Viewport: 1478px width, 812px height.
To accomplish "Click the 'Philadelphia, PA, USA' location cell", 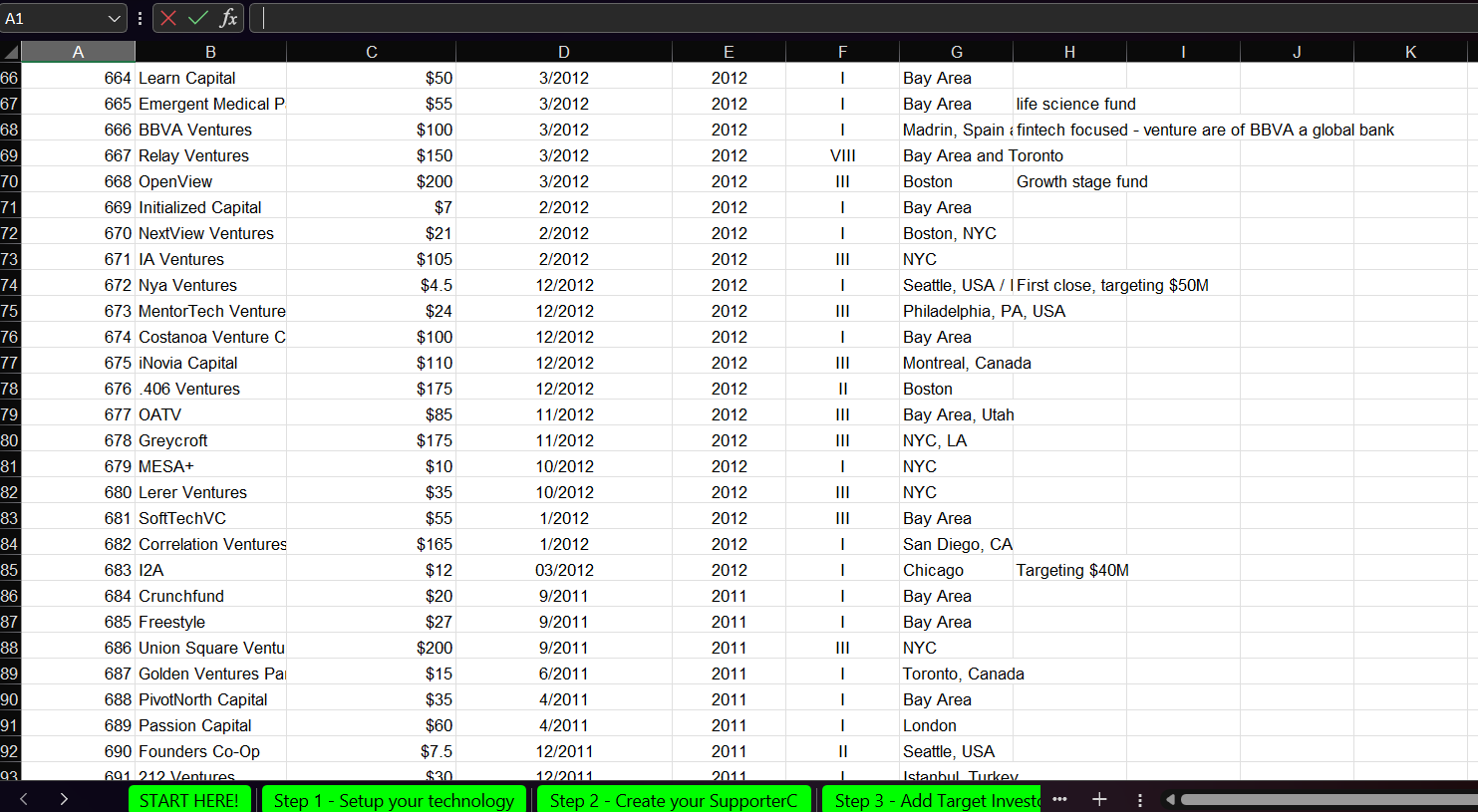I will (x=956, y=311).
